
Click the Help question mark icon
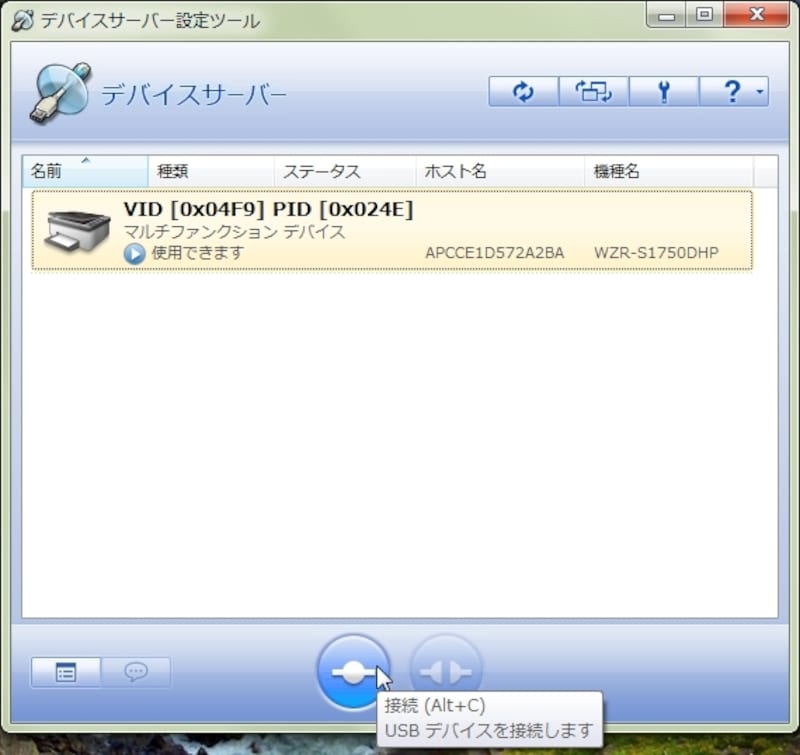(729, 91)
